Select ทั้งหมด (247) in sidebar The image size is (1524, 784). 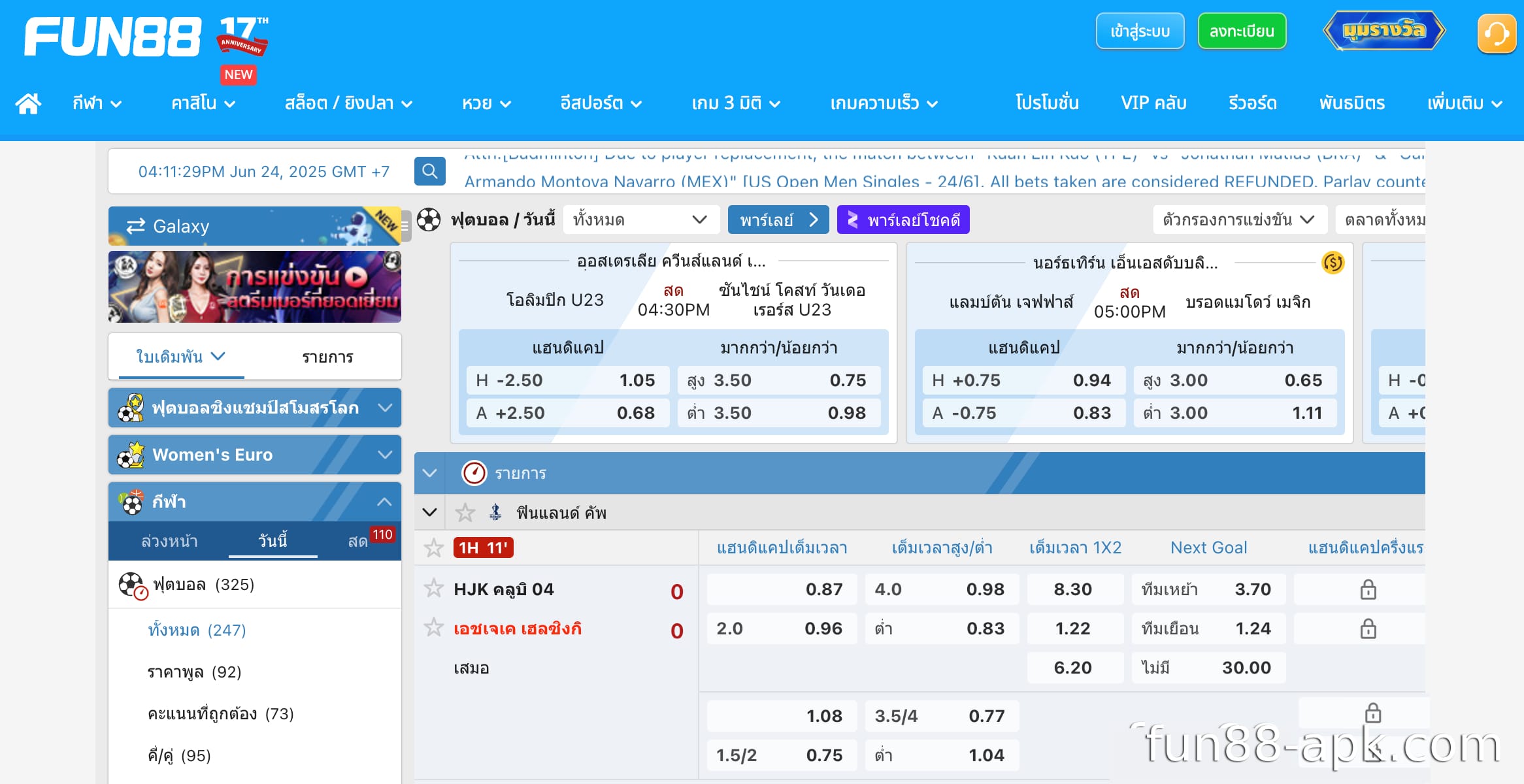197,630
